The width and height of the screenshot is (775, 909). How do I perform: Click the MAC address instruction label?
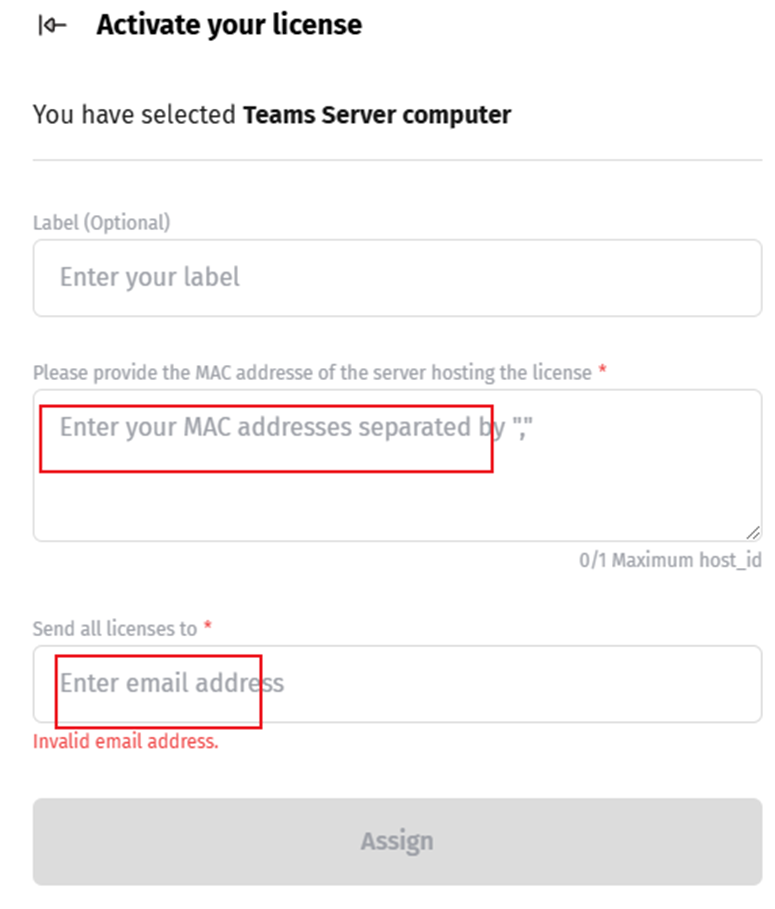point(312,372)
